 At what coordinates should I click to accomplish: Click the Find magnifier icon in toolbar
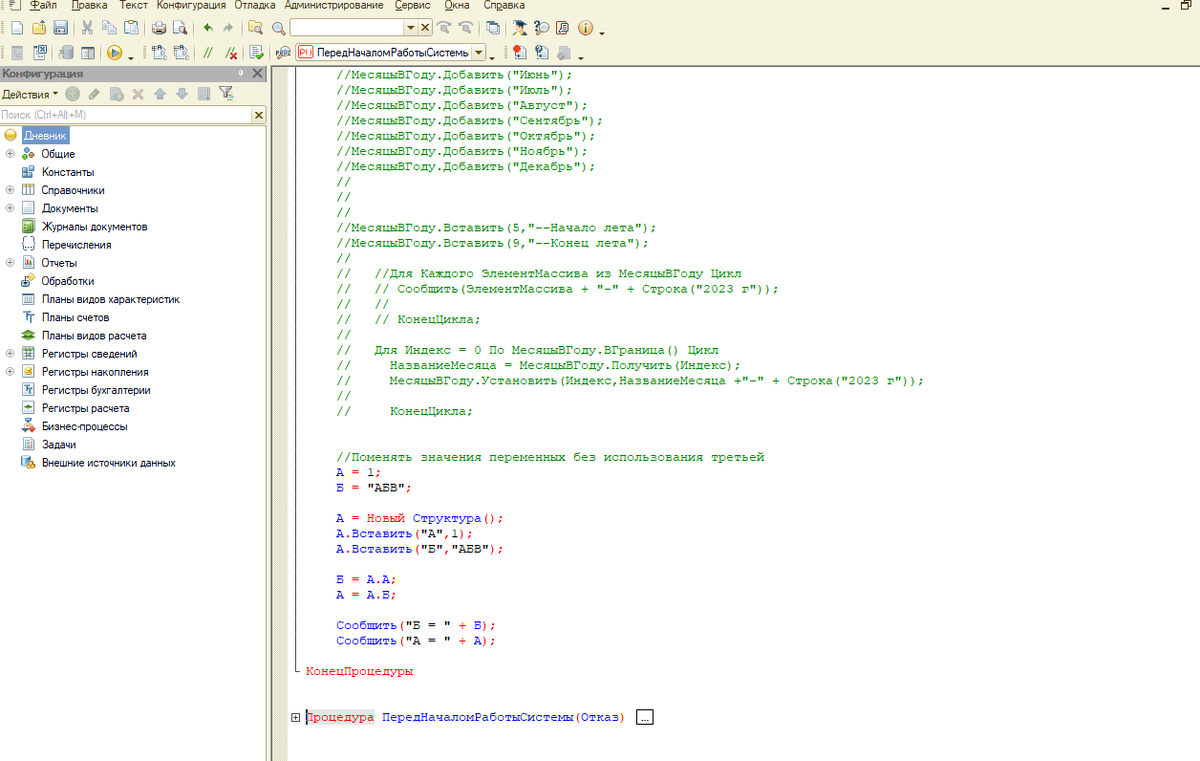(277, 28)
